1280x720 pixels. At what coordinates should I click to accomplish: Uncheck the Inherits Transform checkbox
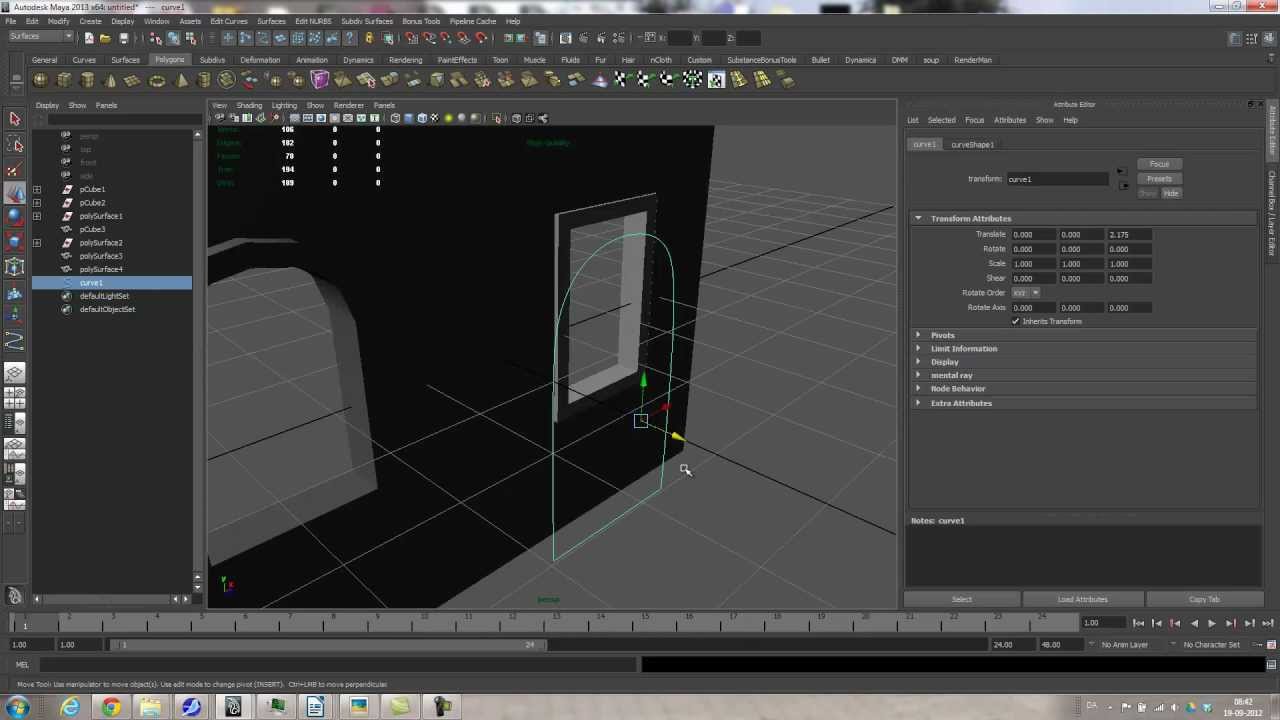1016,321
